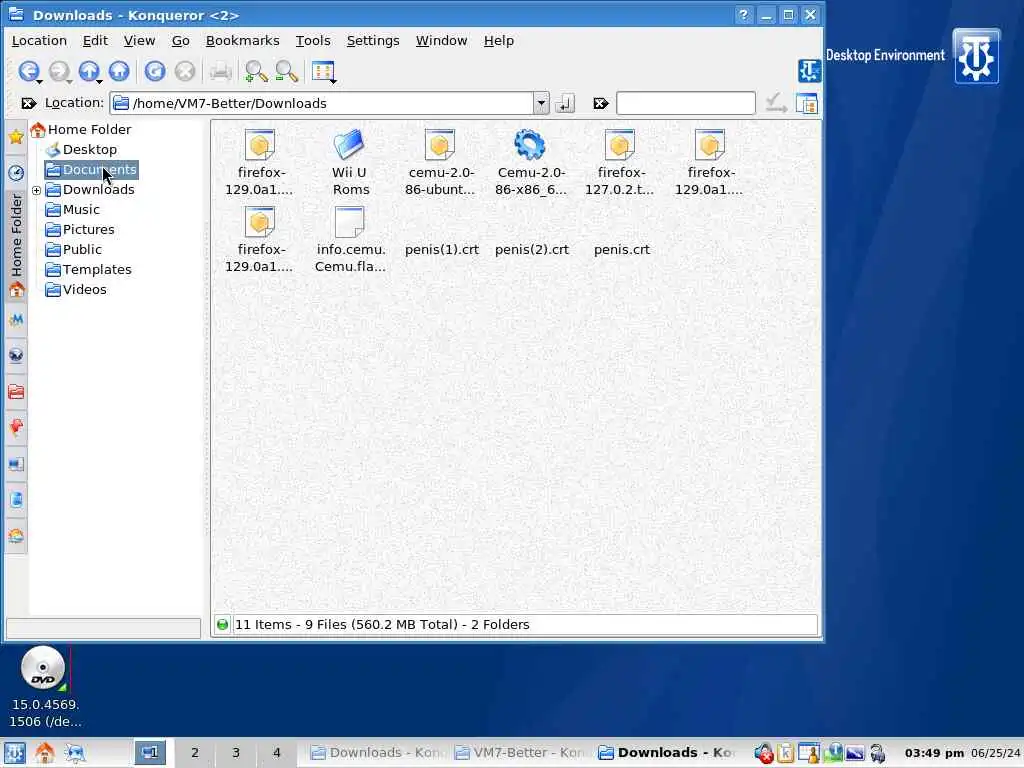Image resolution: width=1024 pixels, height=768 pixels.
Task: Open the Settings menu
Action: [x=373, y=40]
